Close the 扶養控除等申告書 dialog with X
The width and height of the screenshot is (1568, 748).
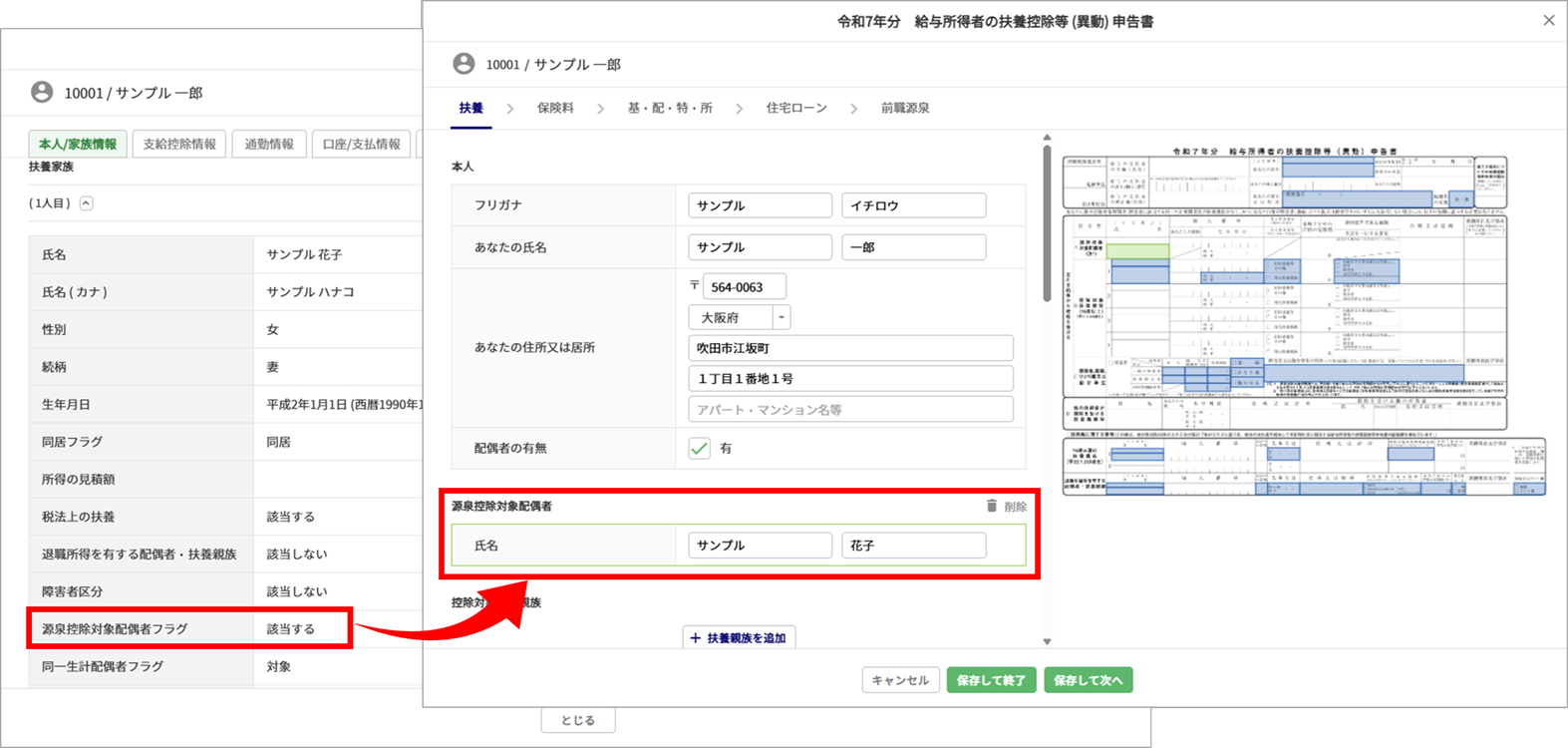pos(1548,20)
